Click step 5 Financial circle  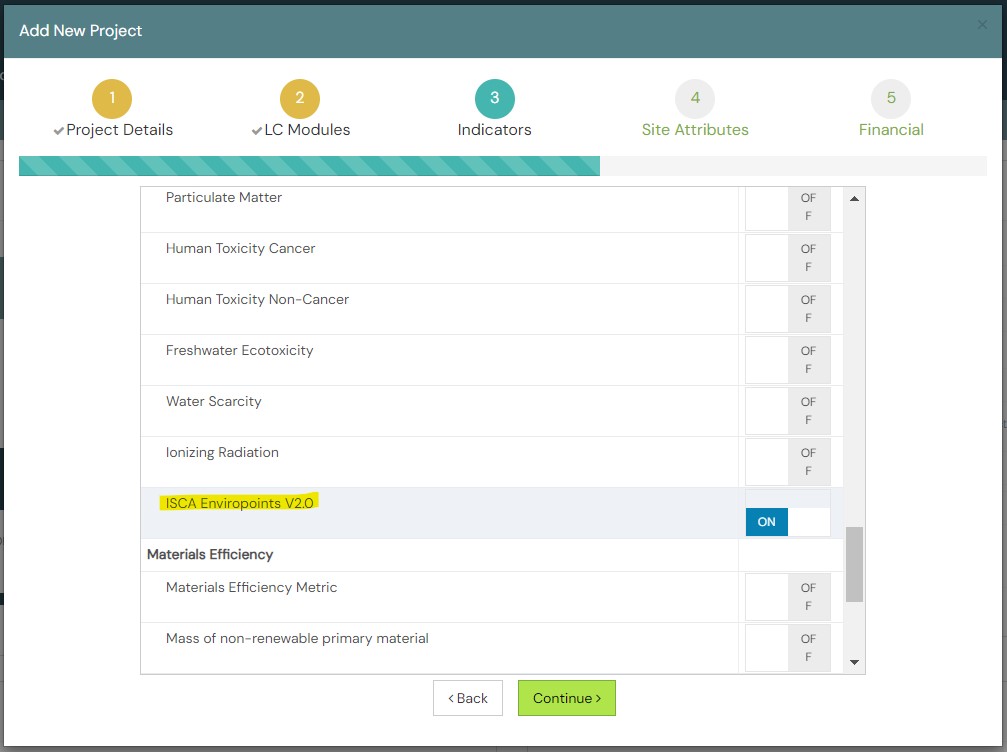(x=891, y=98)
